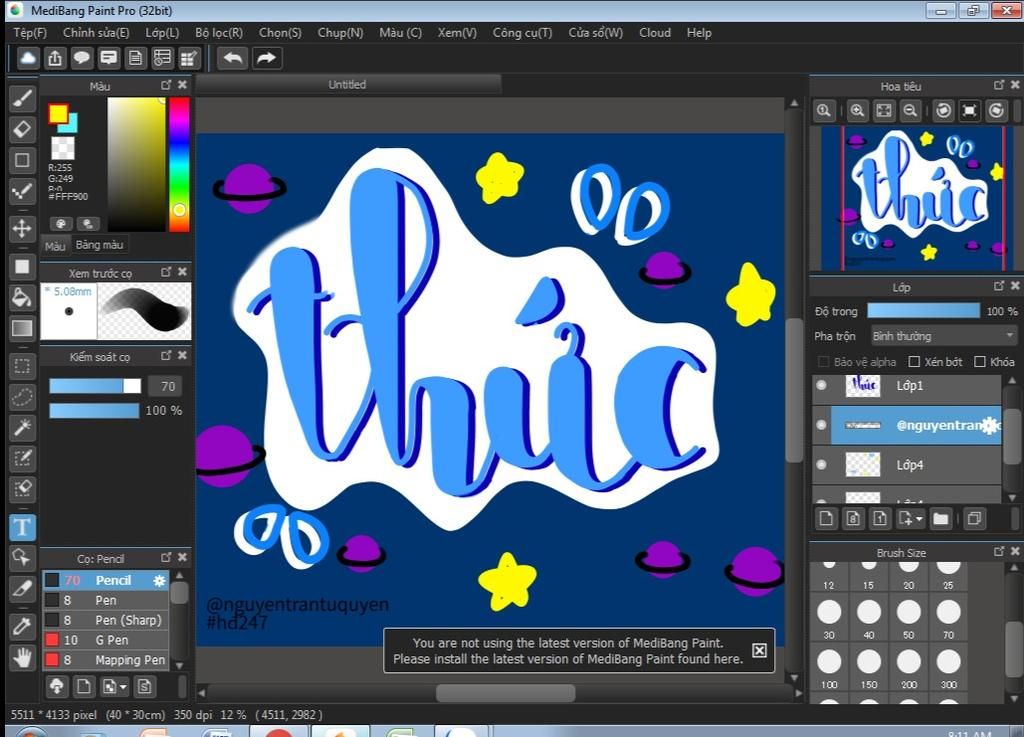
Task: Click the layer Độ trong opacity slider
Action: pyautogui.click(x=923, y=311)
